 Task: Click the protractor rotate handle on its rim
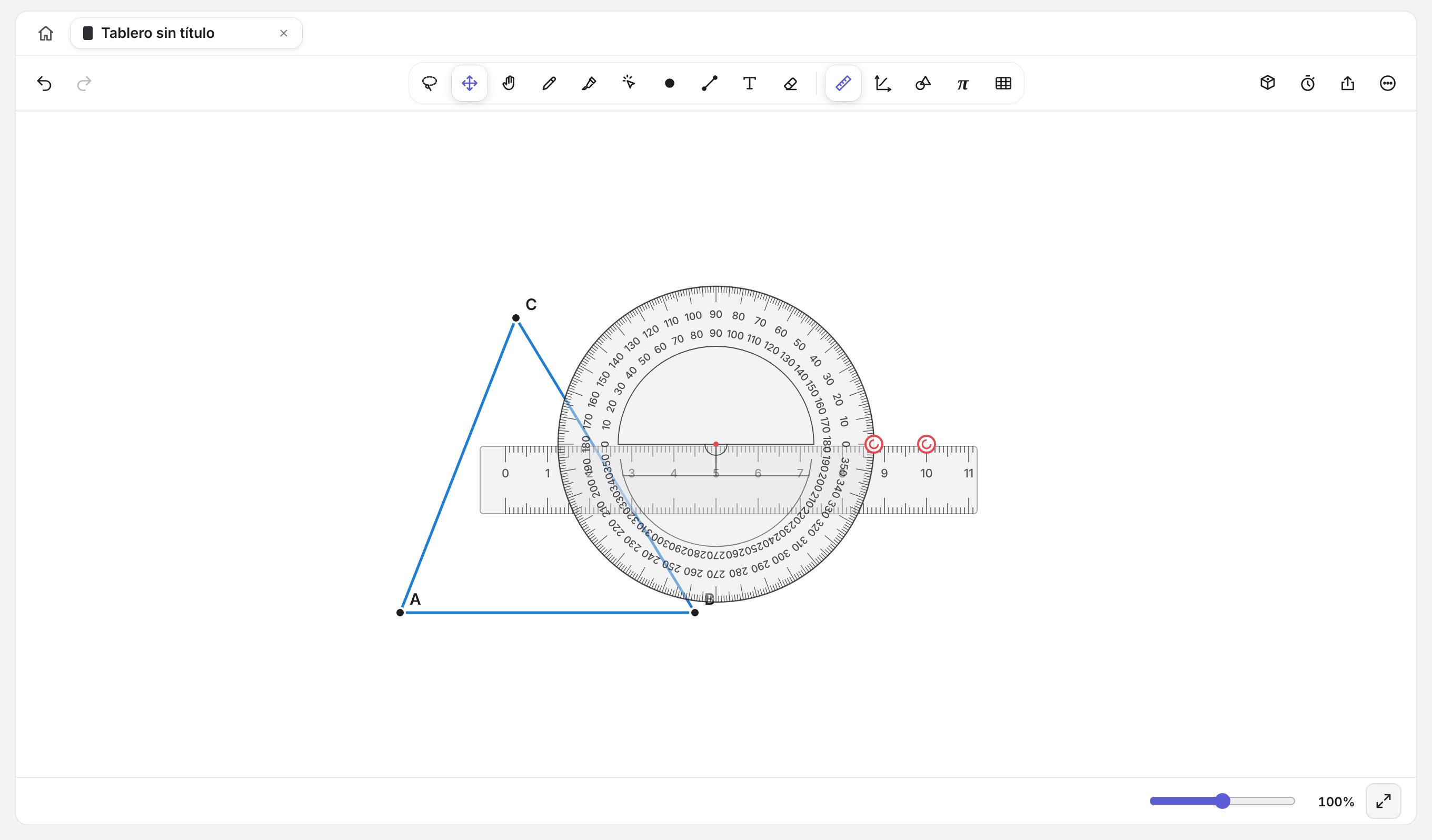click(x=873, y=444)
